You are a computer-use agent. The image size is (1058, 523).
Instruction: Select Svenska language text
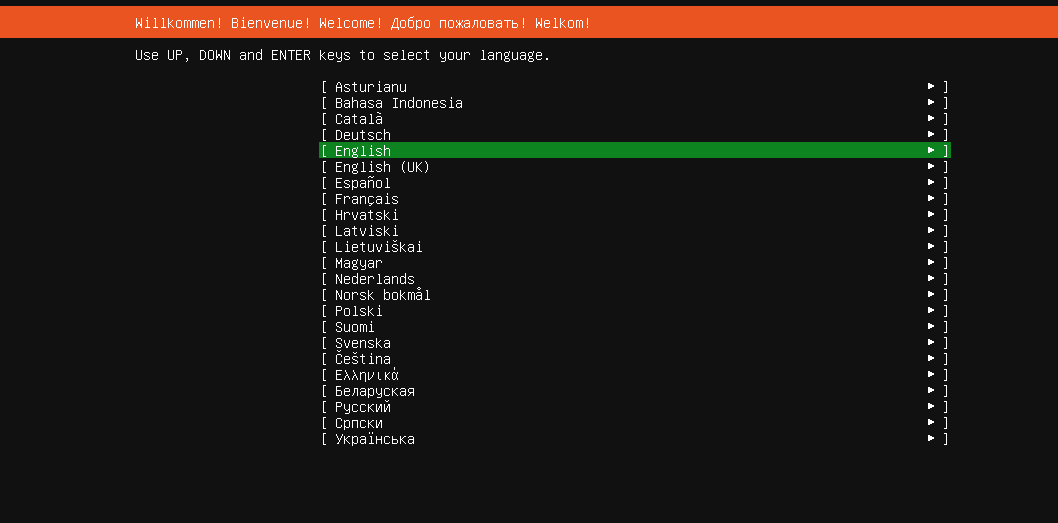point(362,343)
